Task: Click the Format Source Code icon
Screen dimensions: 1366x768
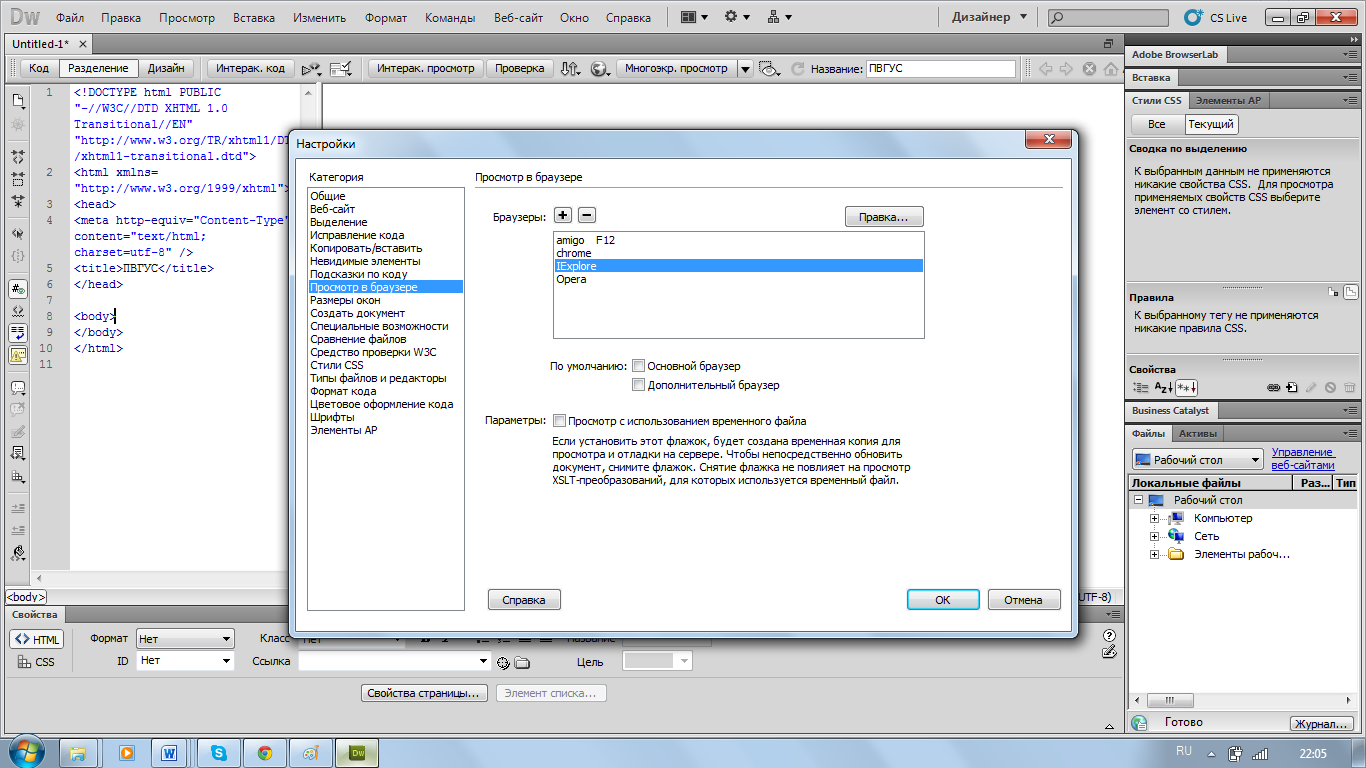Action: 18,552
